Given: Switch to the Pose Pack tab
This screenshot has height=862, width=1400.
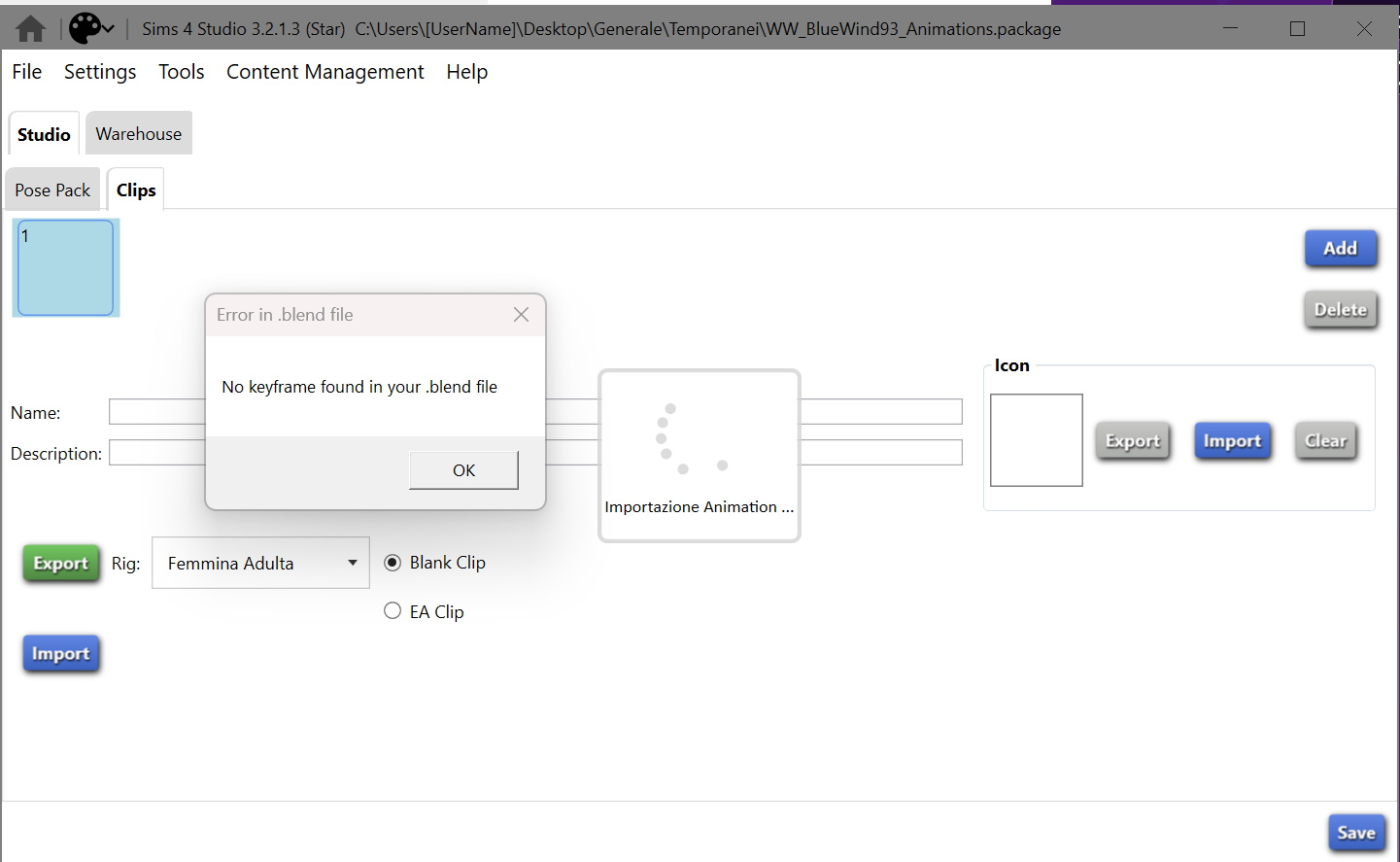Looking at the screenshot, I should 52,190.
